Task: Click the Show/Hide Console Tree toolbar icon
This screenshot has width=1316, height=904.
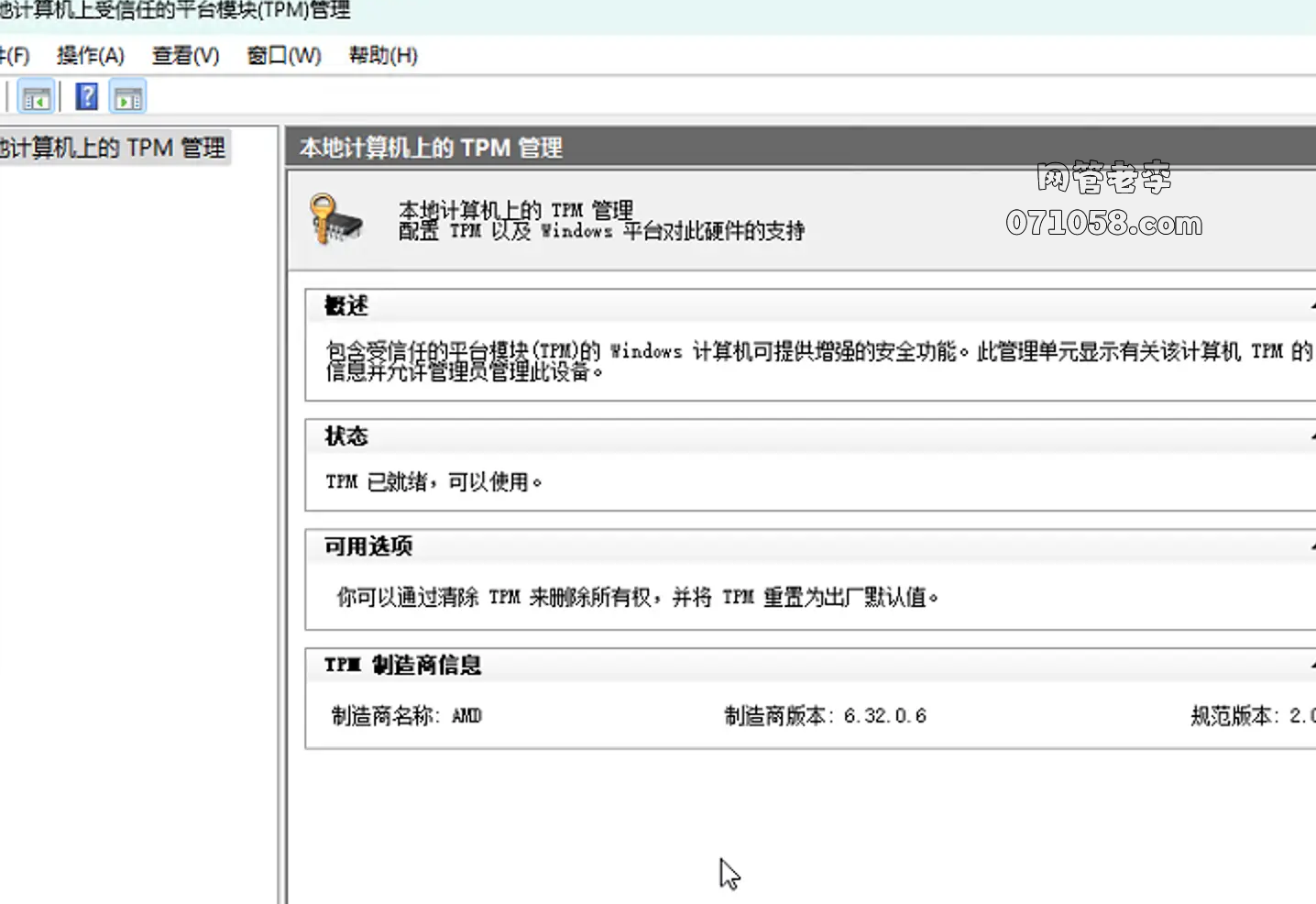Action: click(36, 97)
